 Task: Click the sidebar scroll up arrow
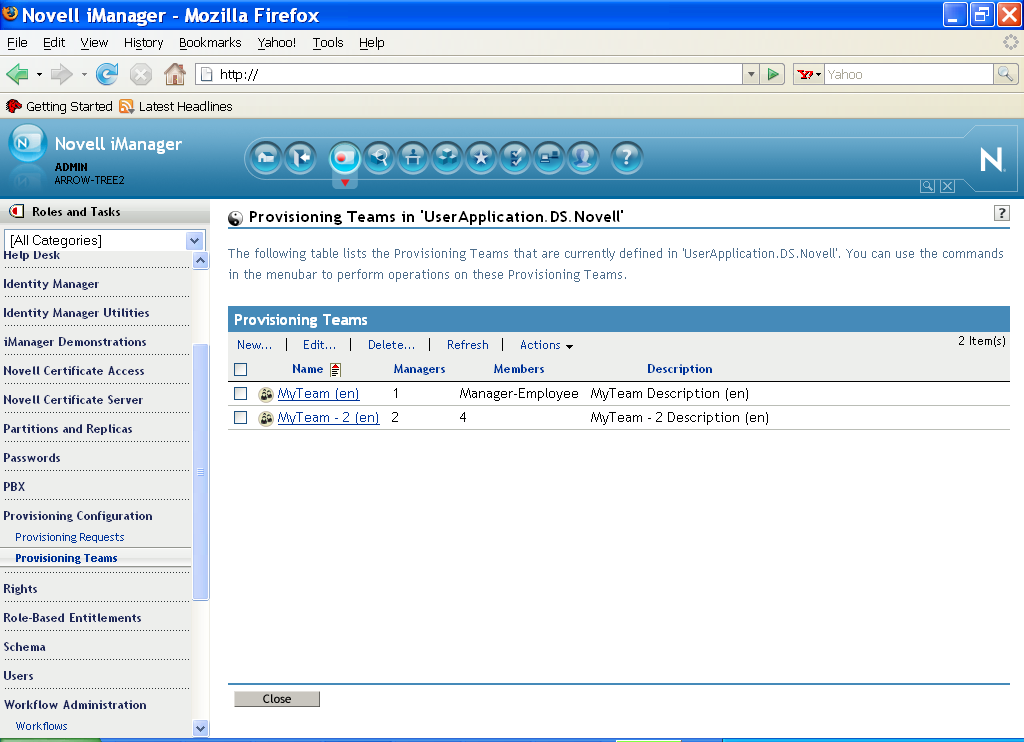pyautogui.click(x=200, y=261)
